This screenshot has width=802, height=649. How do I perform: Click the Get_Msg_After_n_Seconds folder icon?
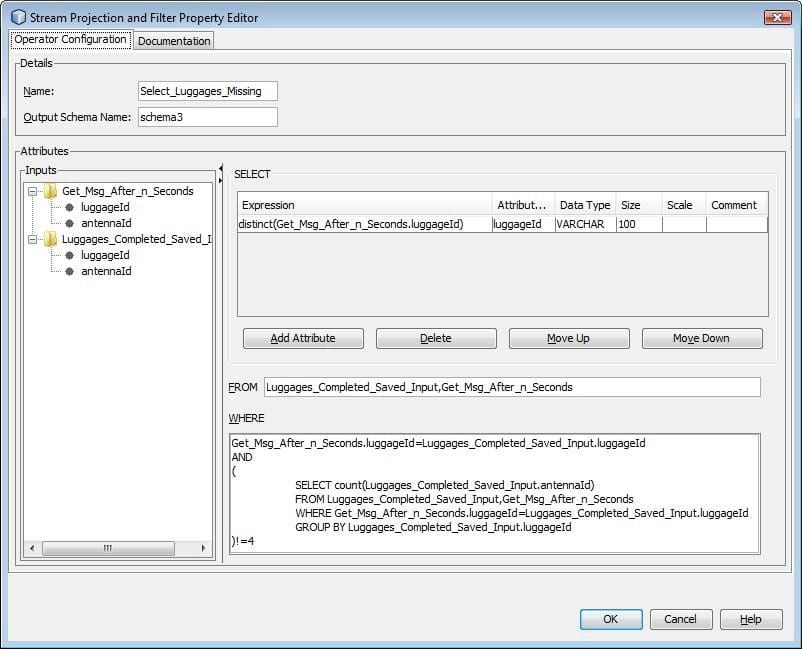pyautogui.click(x=50, y=191)
